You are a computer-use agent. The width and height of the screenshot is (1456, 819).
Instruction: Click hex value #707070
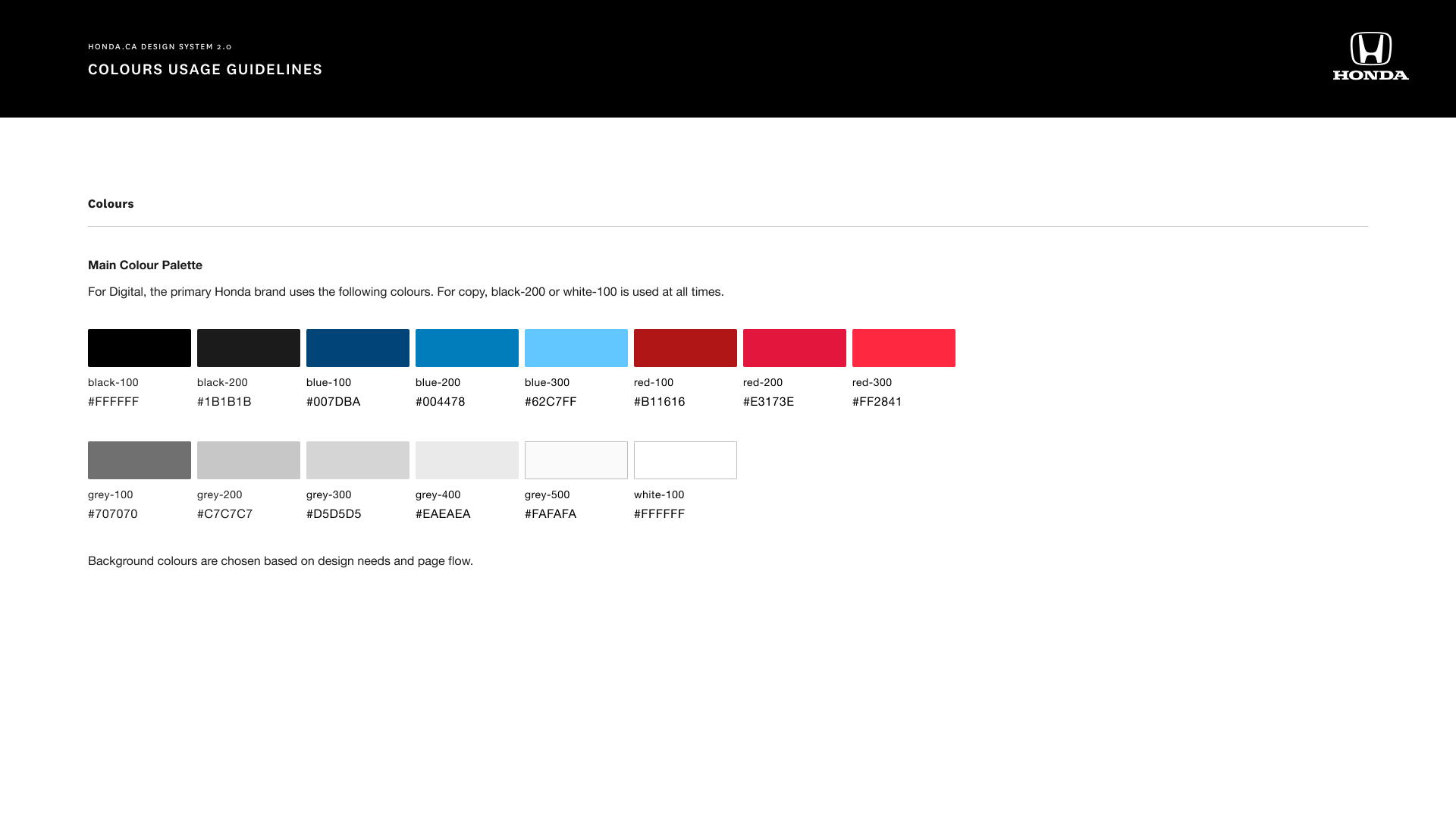pyautogui.click(x=113, y=514)
